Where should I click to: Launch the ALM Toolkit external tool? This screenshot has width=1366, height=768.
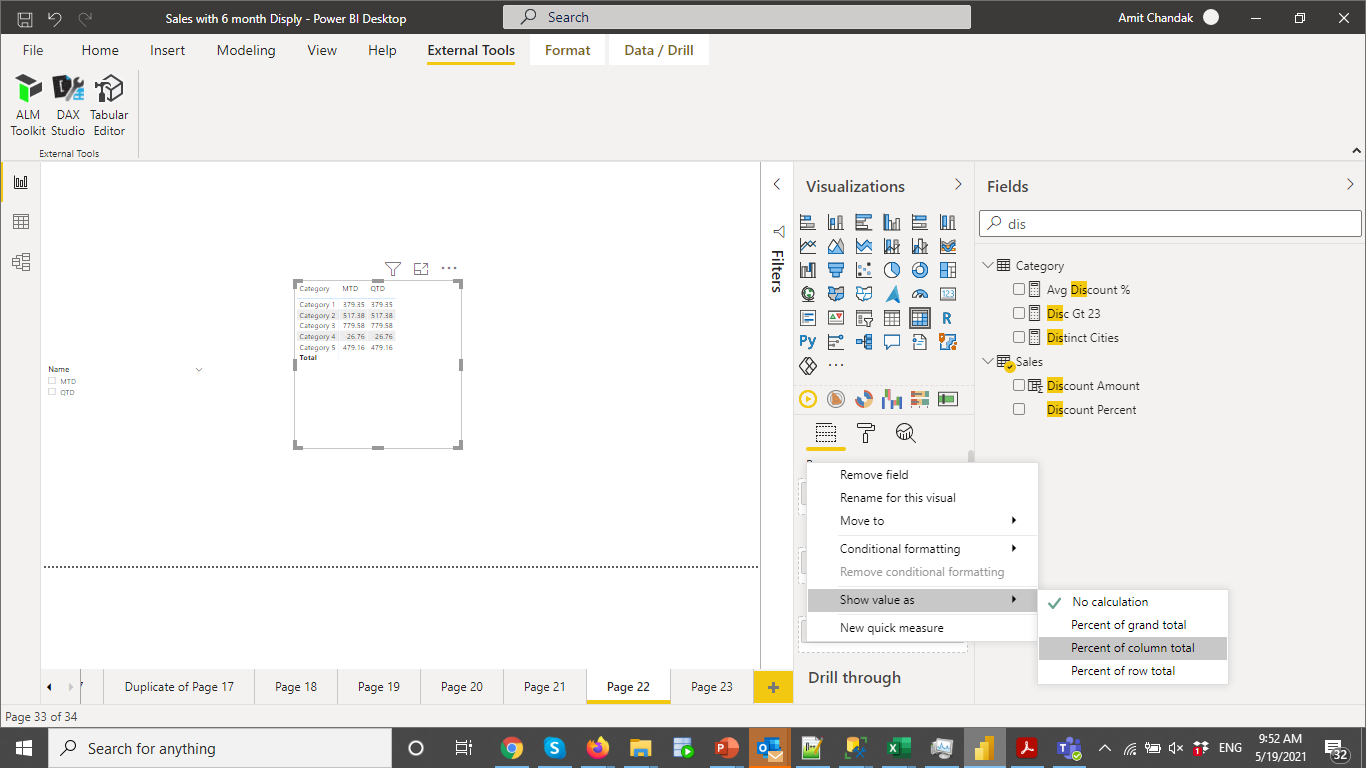click(x=28, y=106)
